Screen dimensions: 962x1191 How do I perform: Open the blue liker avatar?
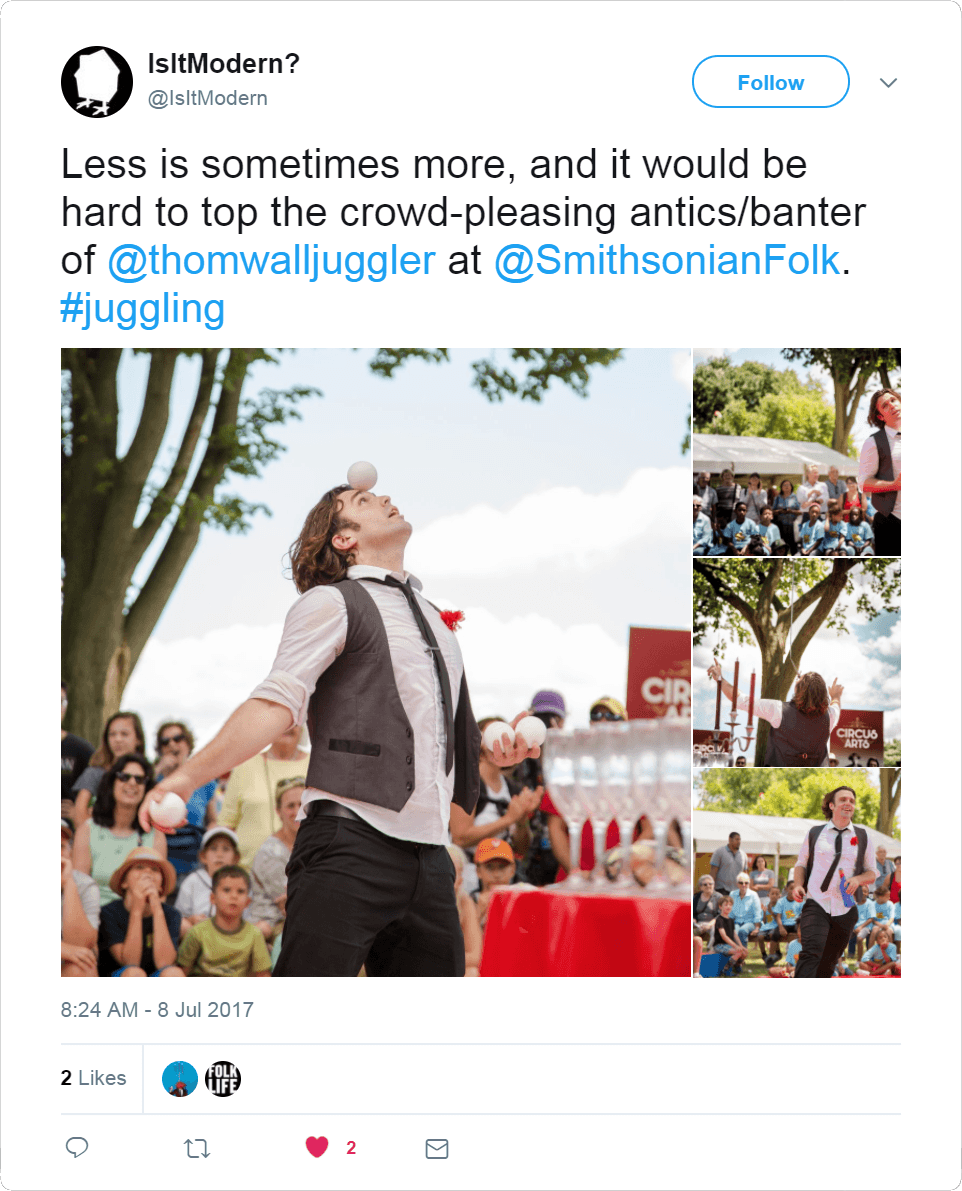(x=180, y=1078)
